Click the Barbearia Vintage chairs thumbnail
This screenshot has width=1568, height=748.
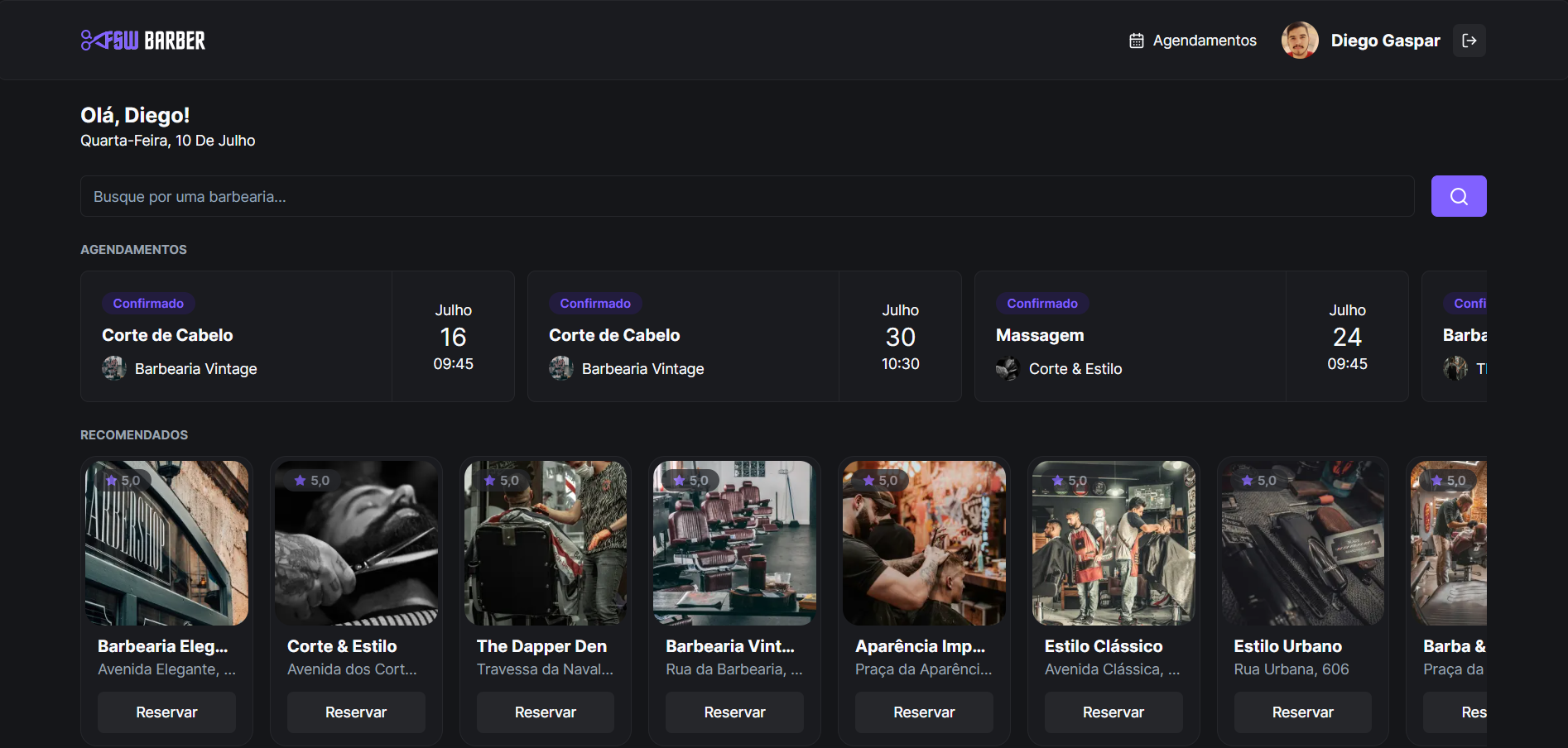tap(734, 543)
